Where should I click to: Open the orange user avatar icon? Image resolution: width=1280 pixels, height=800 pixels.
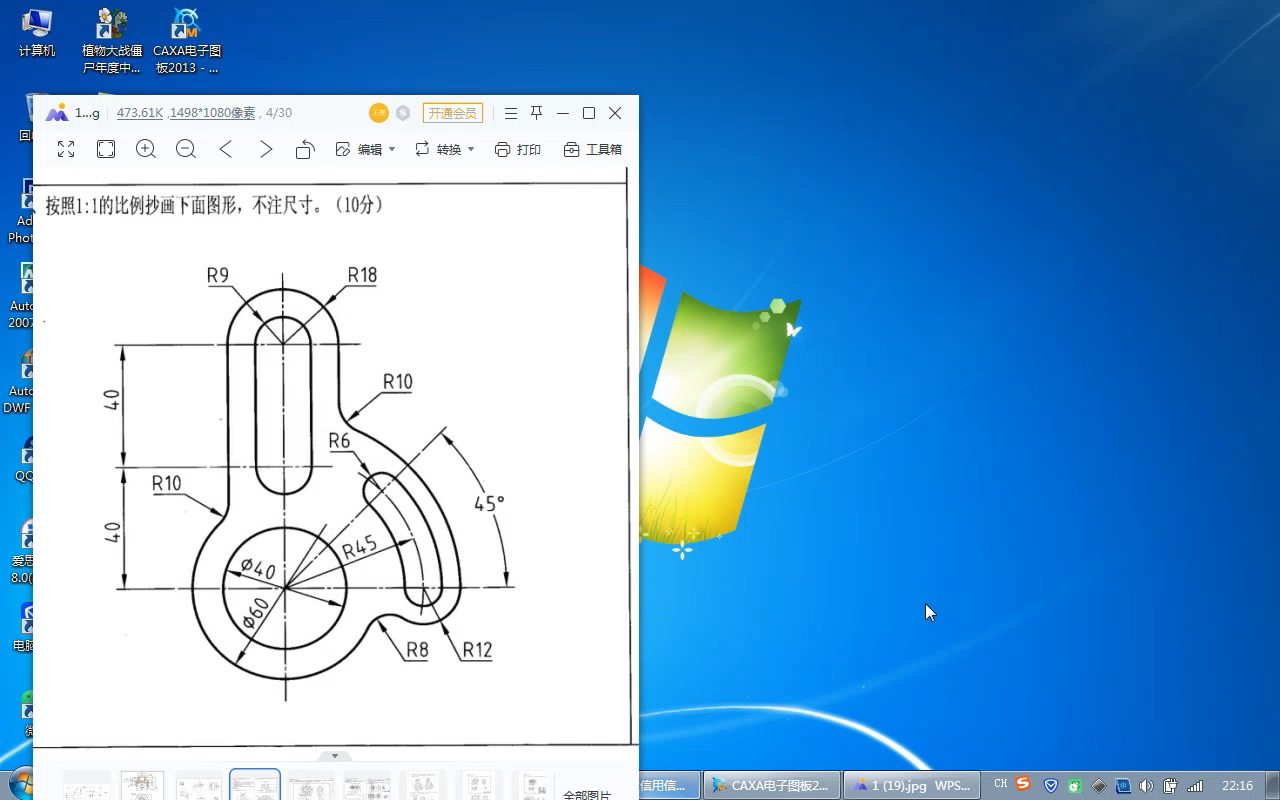tap(378, 113)
